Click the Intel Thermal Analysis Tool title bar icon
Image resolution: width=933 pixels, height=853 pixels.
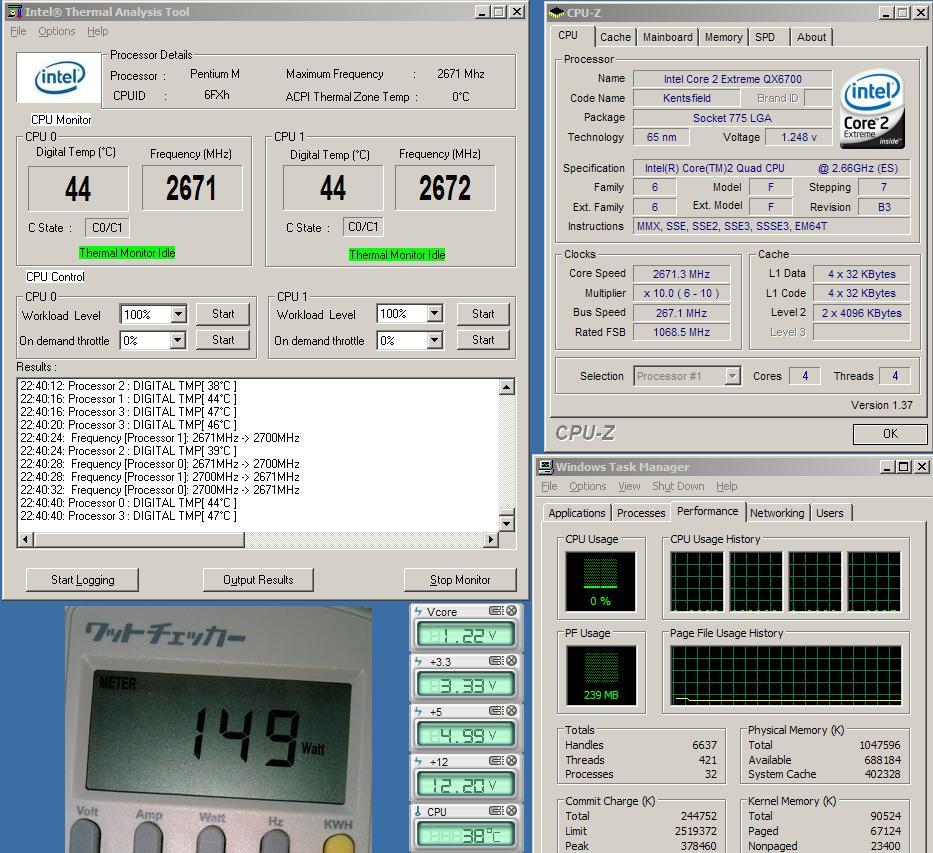tap(15, 11)
